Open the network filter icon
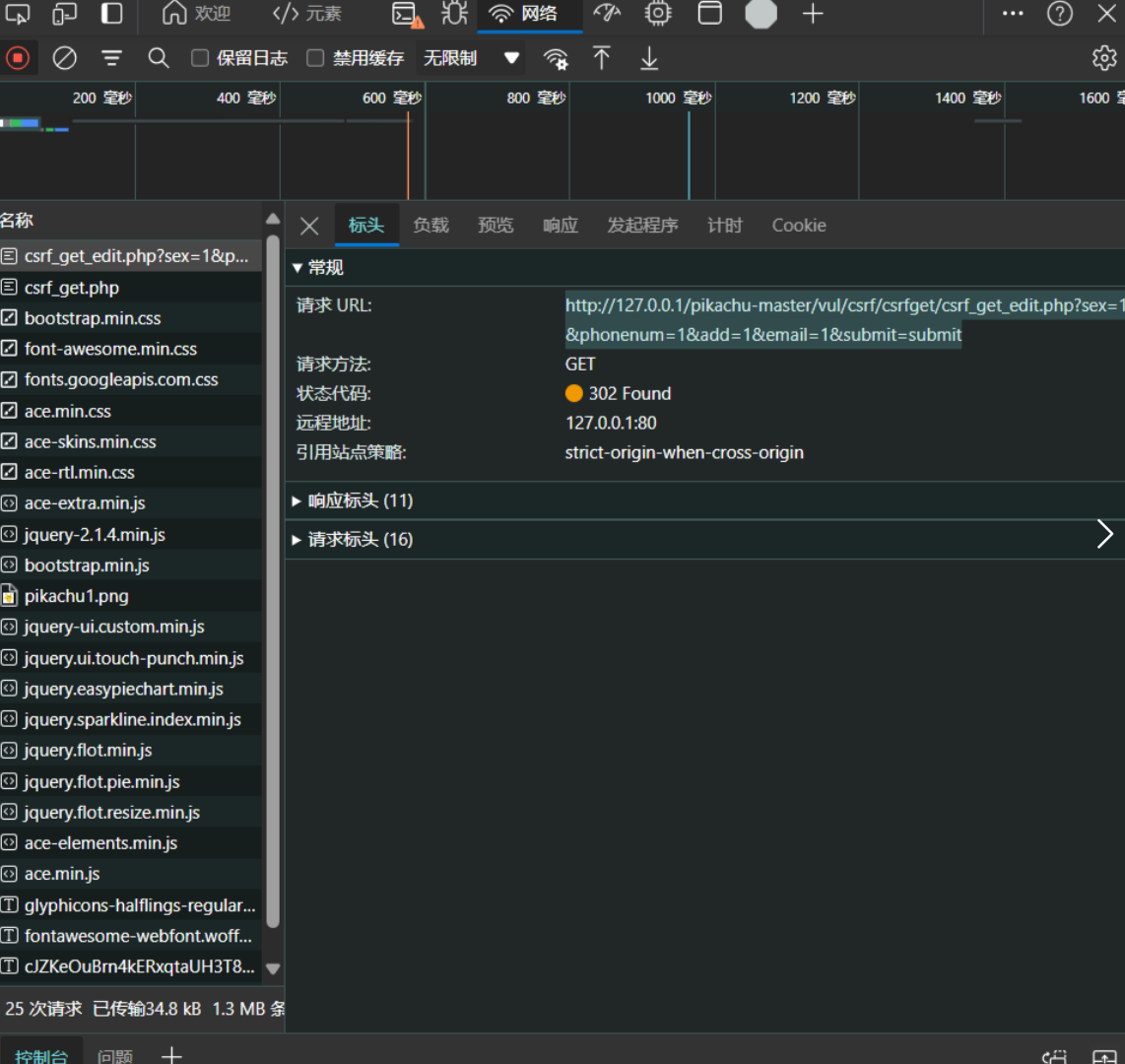This screenshot has width=1125, height=1064. click(111, 58)
